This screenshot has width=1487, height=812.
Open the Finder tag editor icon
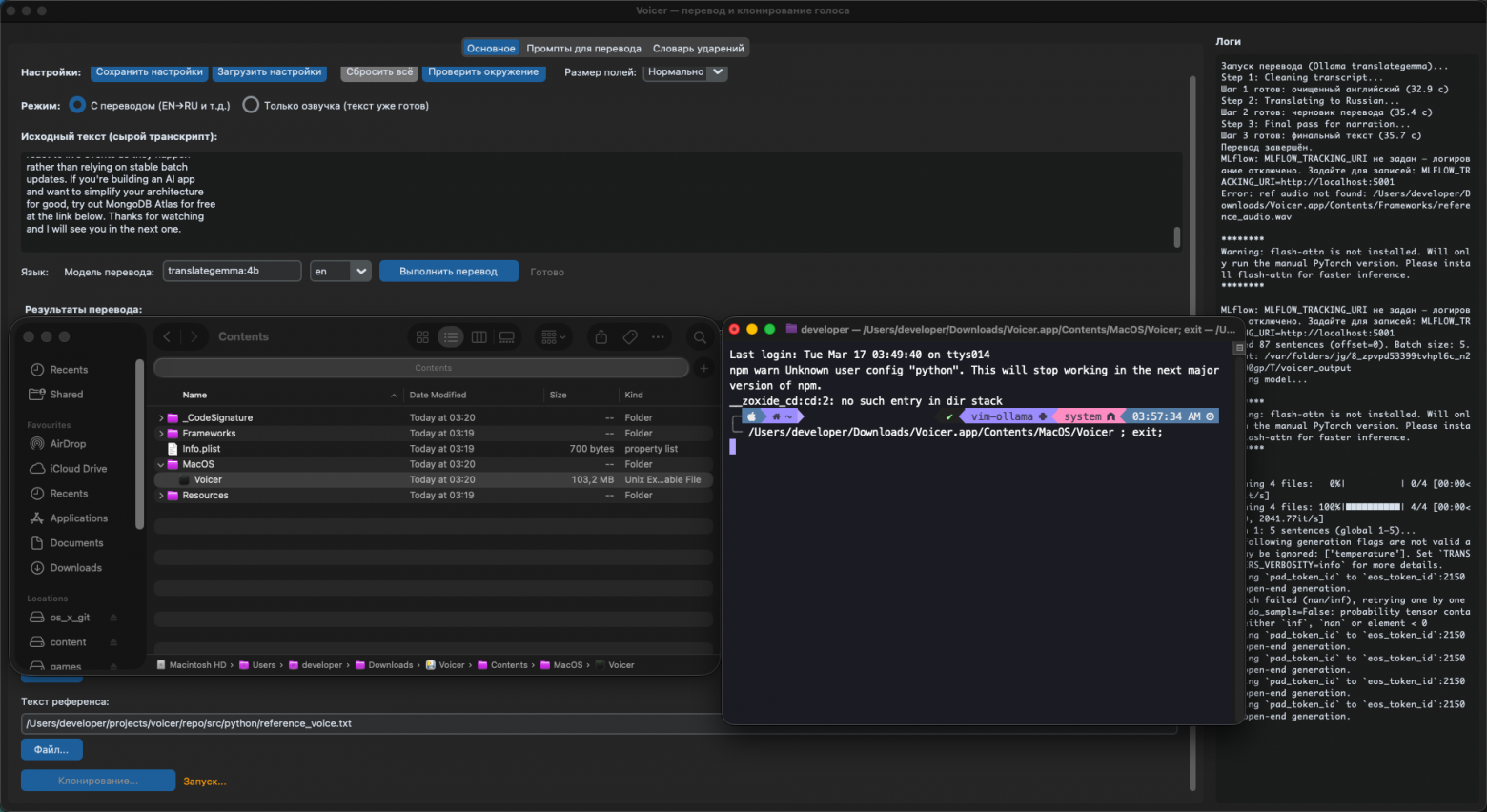pyautogui.click(x=630, y=337)
